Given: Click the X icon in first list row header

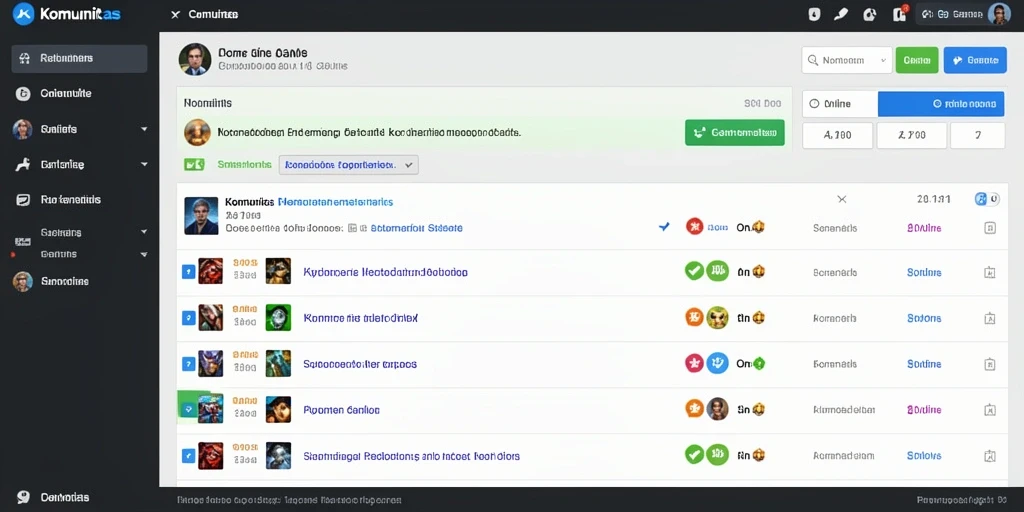Looking at the screenshot, I should pos(842,199).
